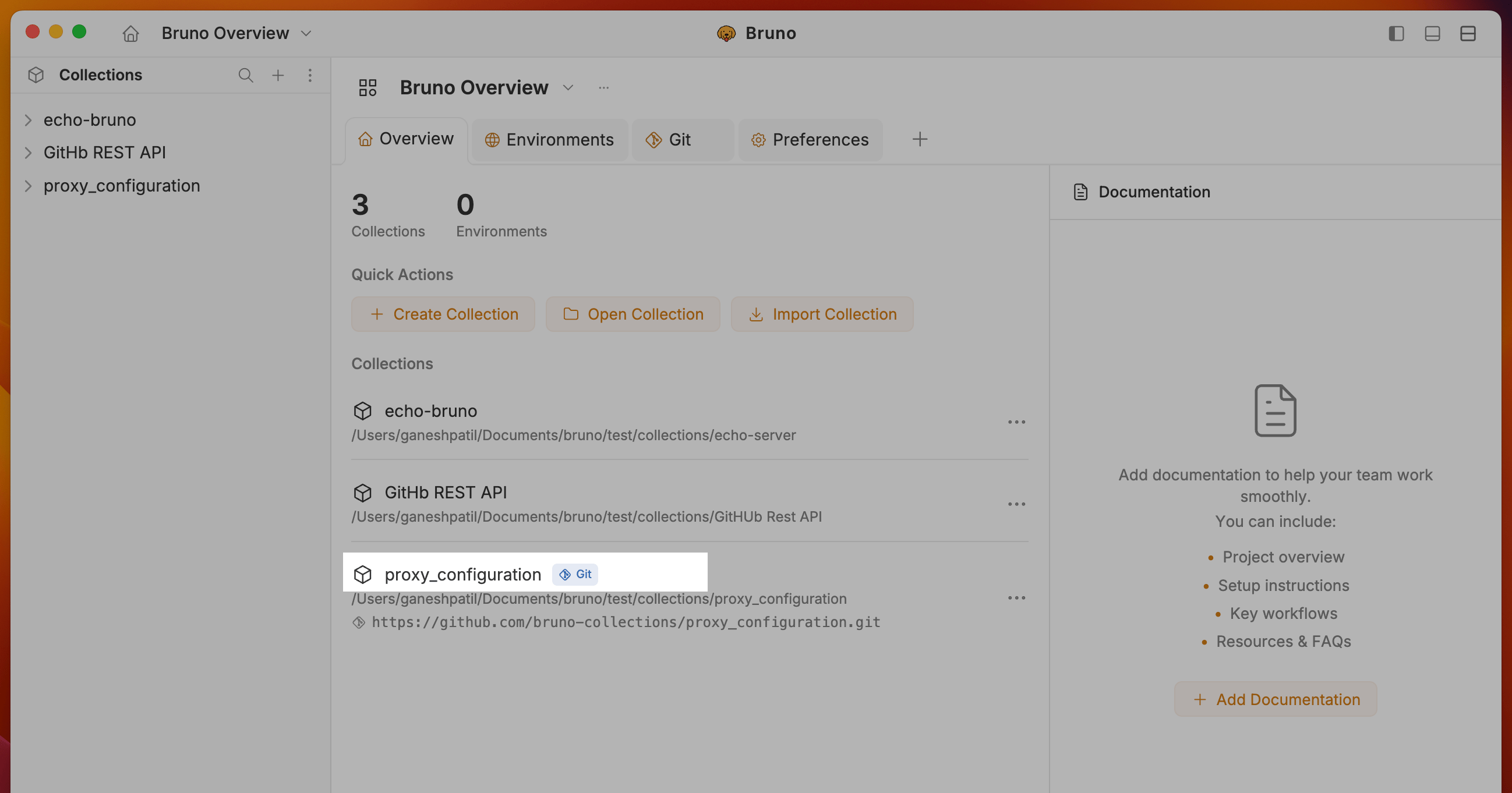Image resolution: width=1512 pixels, height=793 pixels.
Task: Click the git icon beside the GitHub repository URL
Action: click(x=359, y=622)
